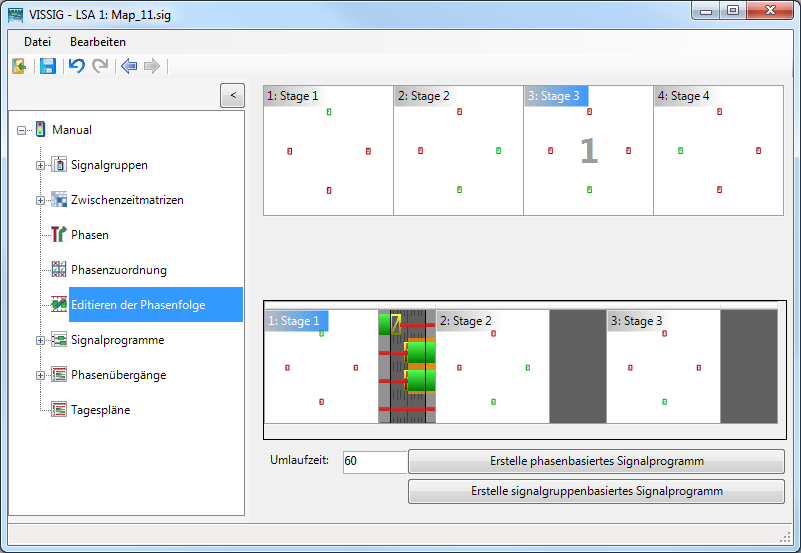The width and height of the screenshot is (801, 553).
Task: Click the Phasen icon in the tree
Action: point(59,235)
